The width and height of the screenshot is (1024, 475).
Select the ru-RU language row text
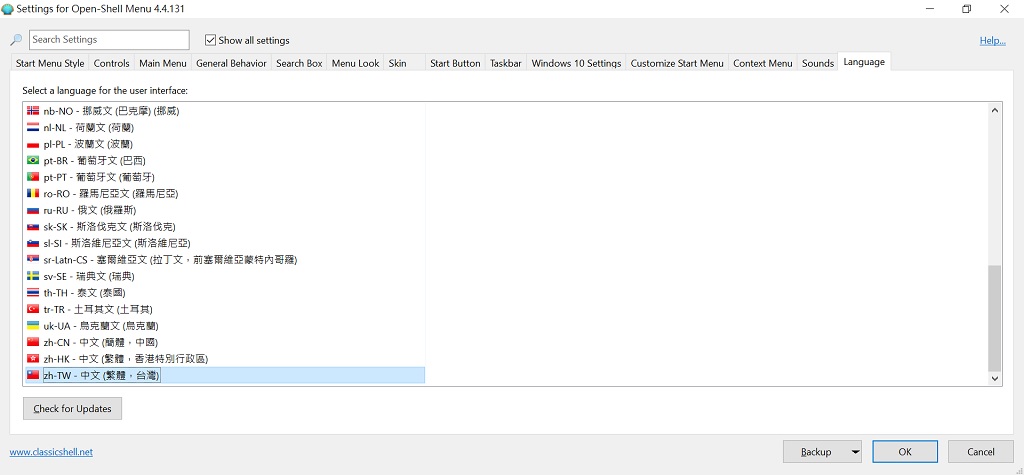pyautogui.click(x=91, y=210)
